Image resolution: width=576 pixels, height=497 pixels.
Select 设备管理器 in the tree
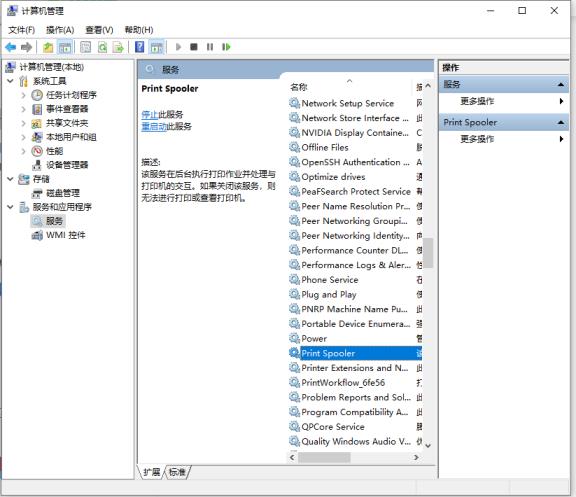(x=67, y=165)
